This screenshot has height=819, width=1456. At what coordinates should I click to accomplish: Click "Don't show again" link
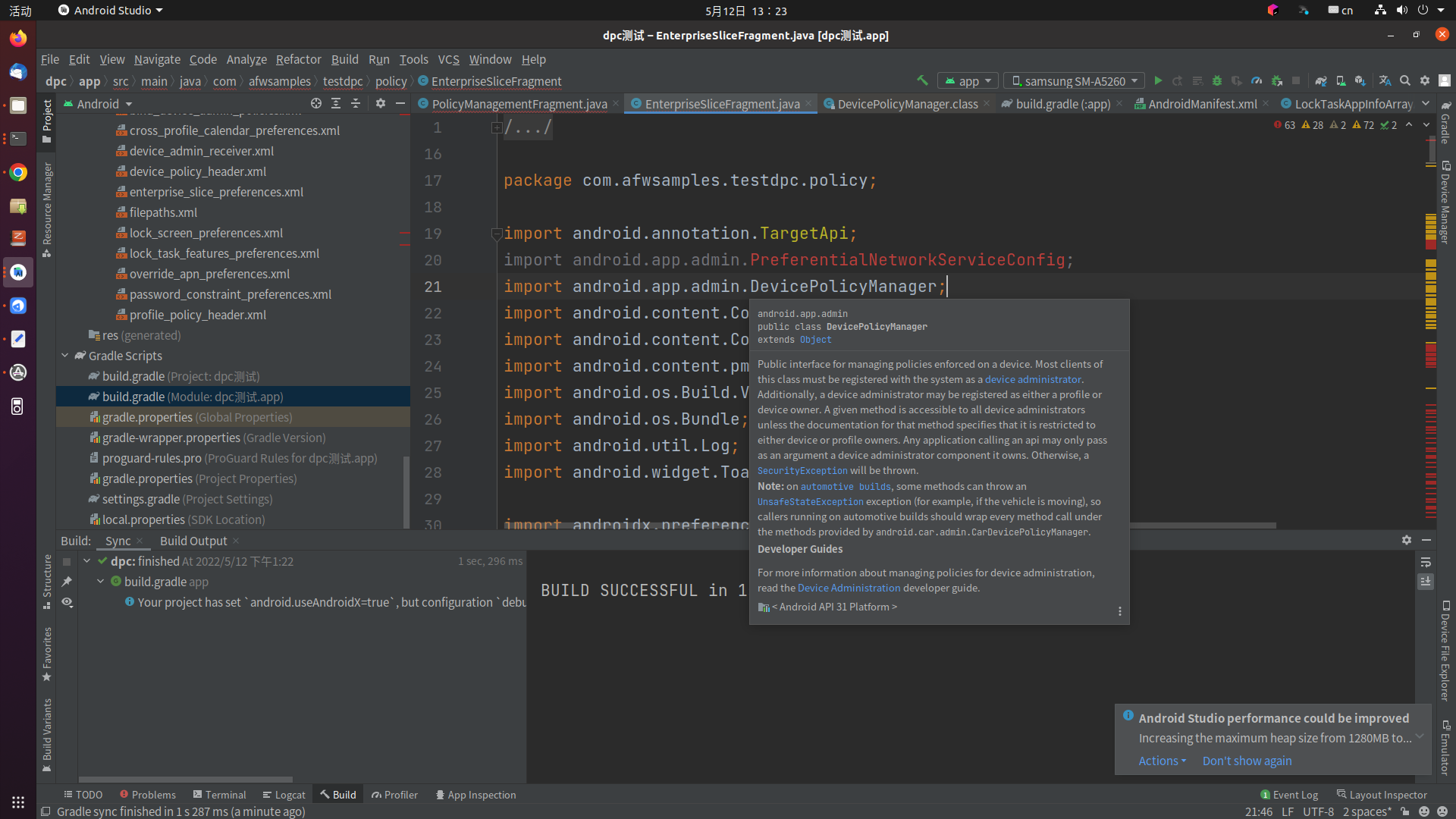coord(1247,761)
